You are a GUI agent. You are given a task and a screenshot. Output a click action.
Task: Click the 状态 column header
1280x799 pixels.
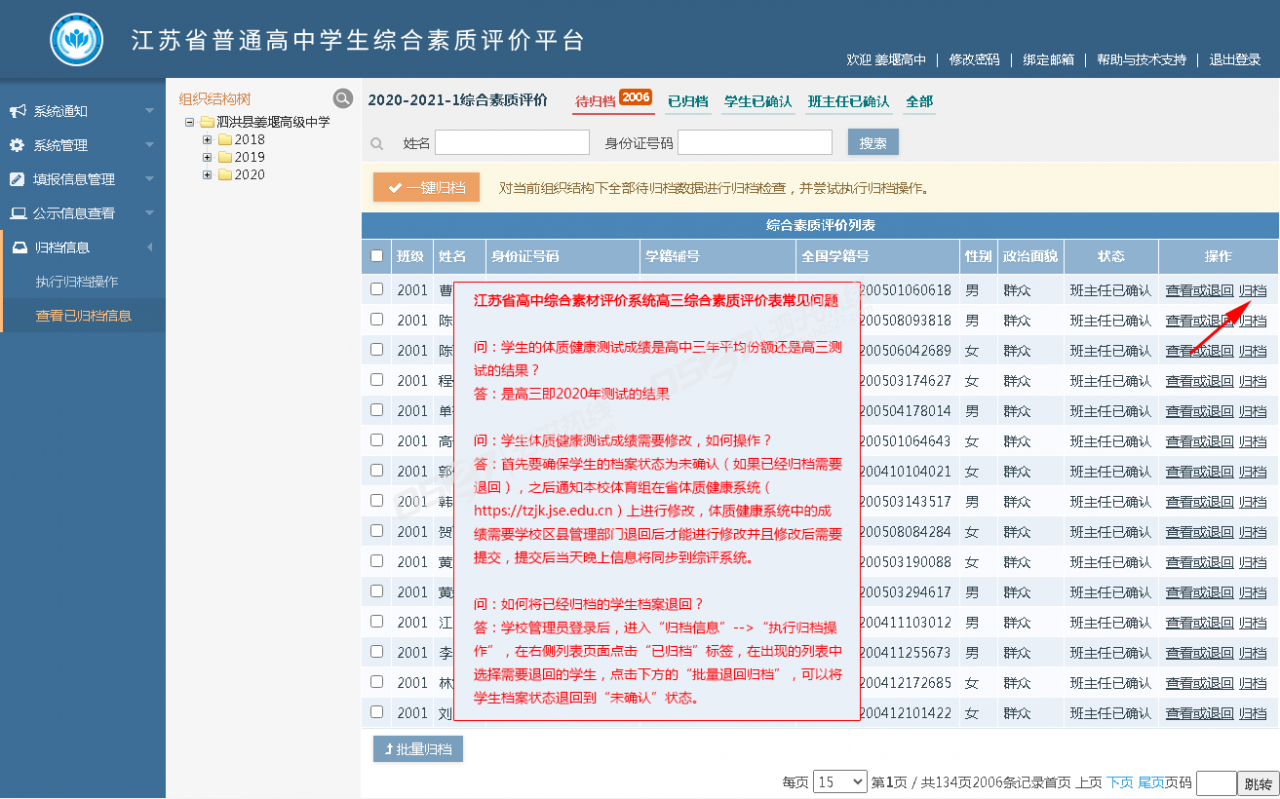1110,256
